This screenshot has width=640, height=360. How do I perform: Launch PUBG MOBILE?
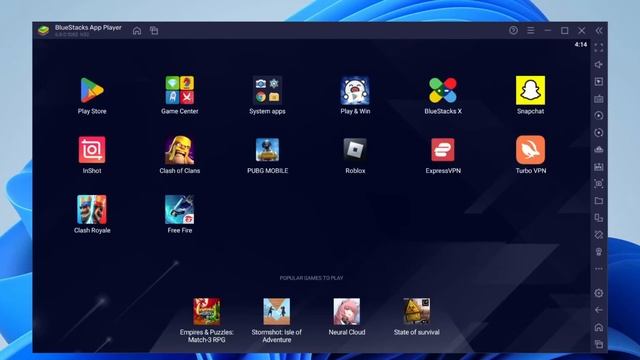(267, 150)
